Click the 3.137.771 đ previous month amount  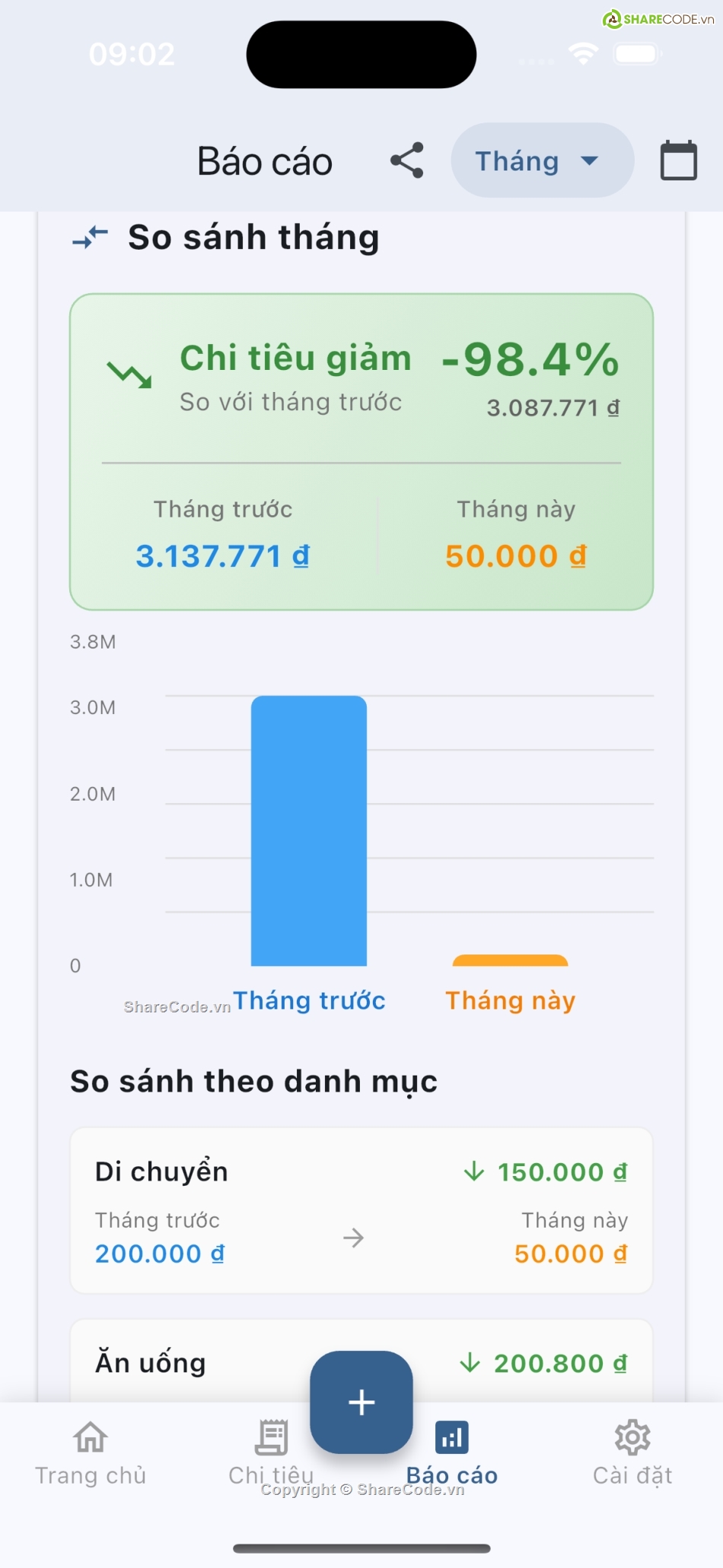tap(222, 556)
